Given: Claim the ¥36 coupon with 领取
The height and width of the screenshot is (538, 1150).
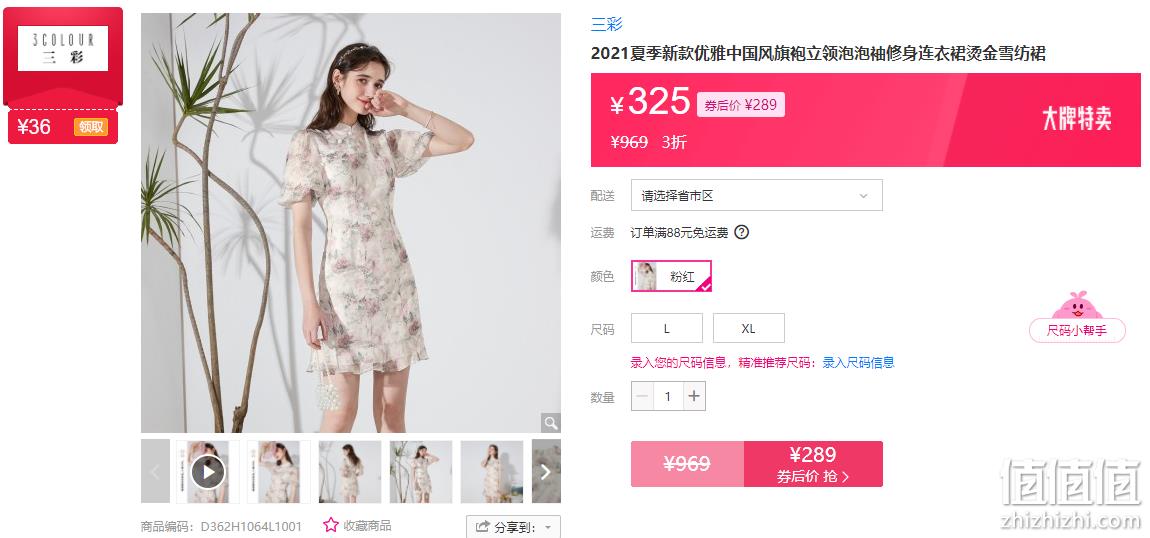Looking at the screenshot, I should pos(91,127).
